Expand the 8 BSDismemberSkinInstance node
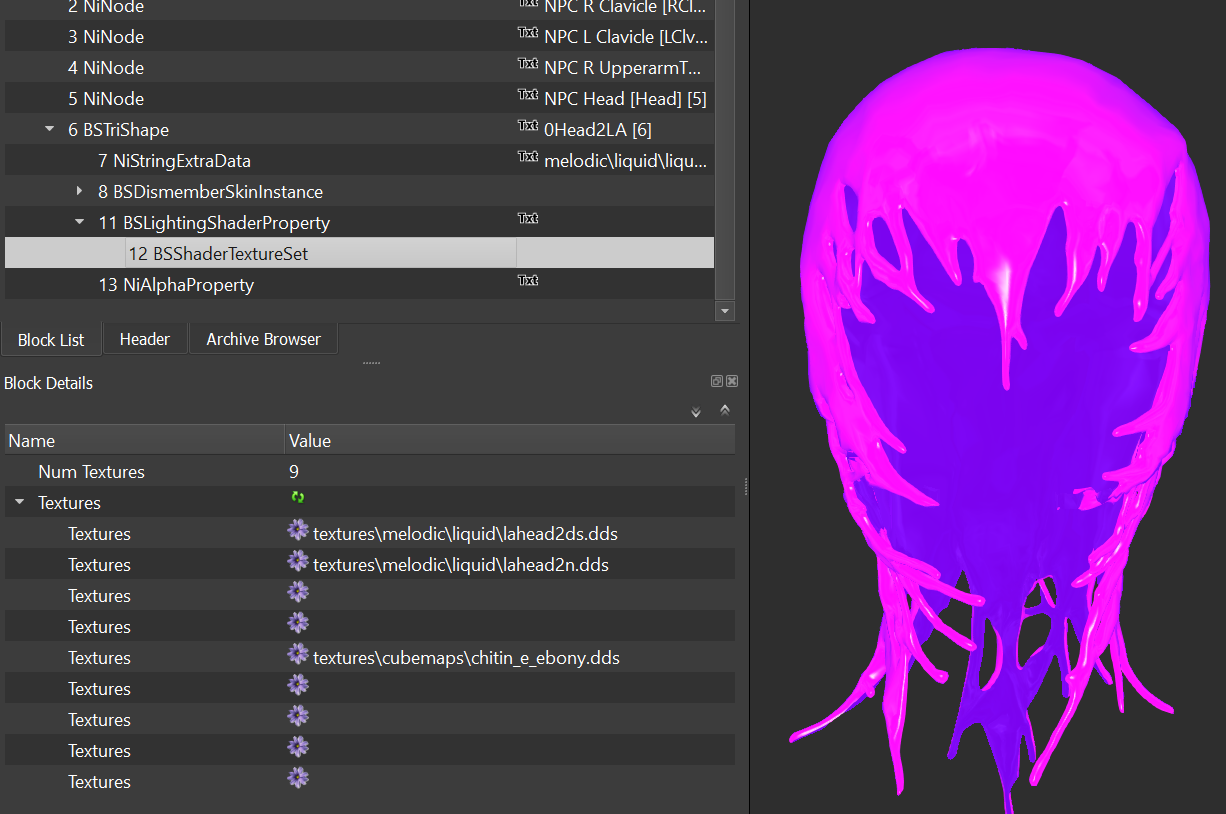 pos(80,191)
